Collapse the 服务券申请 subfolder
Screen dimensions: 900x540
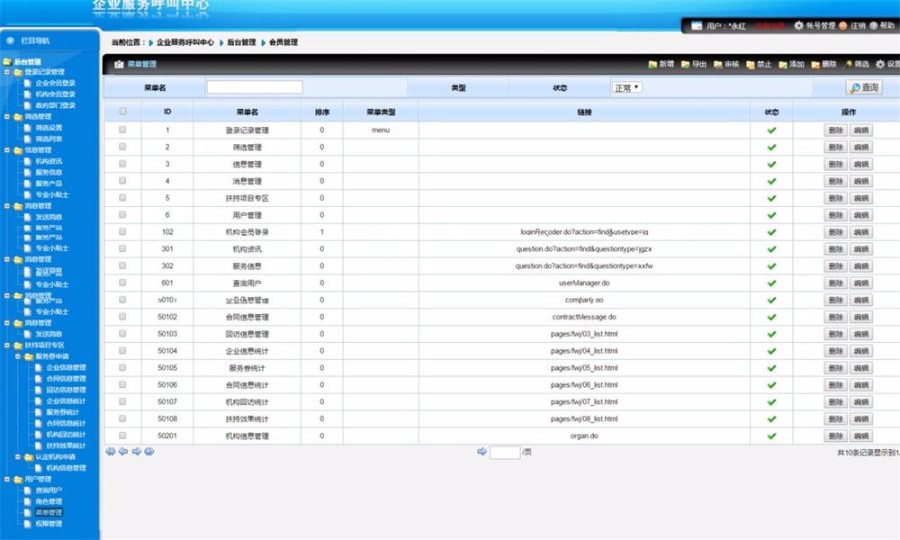[x=18, y=356]
